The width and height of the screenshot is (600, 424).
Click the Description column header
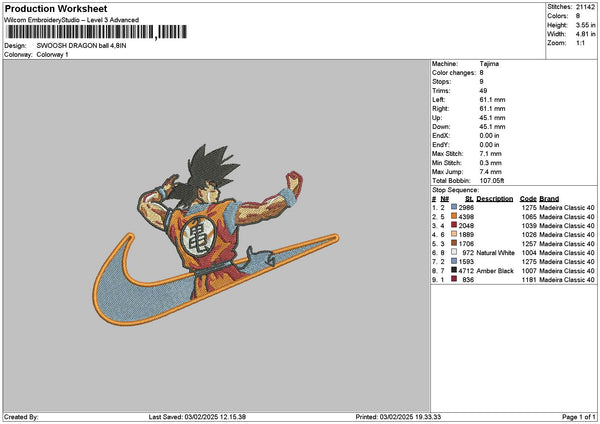(494, 199)
